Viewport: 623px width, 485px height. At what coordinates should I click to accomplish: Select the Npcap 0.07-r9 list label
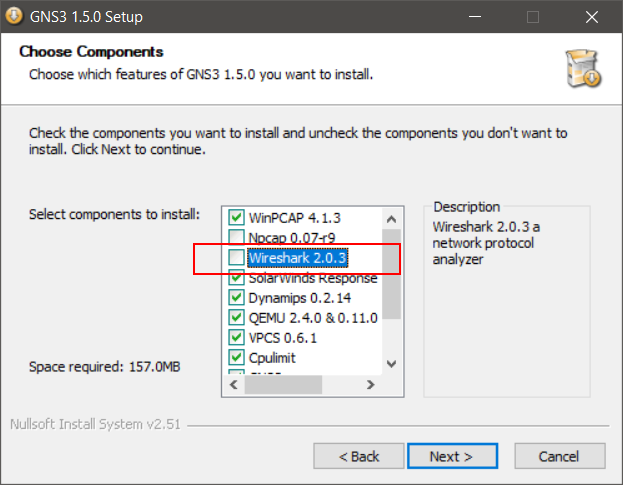tap(292, 238)
